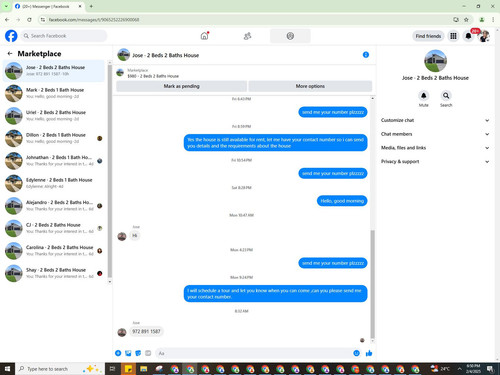
Task: Select the Messenger Facebook browser tab
Action: tap(48, 6)
